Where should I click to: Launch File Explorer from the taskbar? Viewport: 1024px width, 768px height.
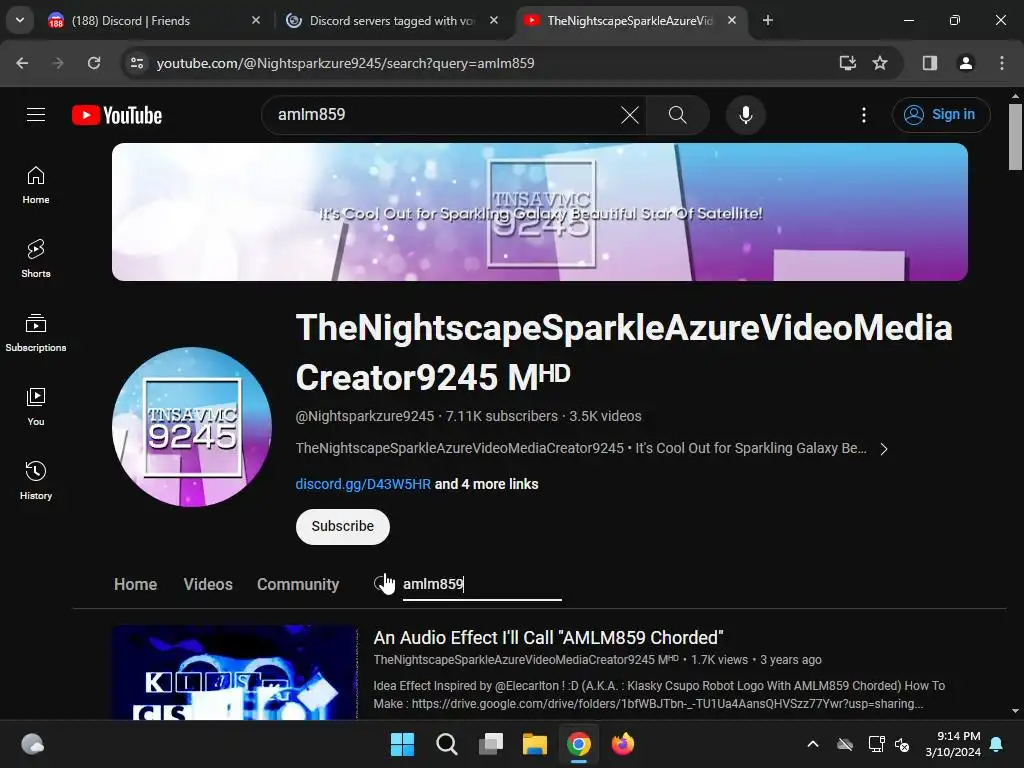(535, 744)
